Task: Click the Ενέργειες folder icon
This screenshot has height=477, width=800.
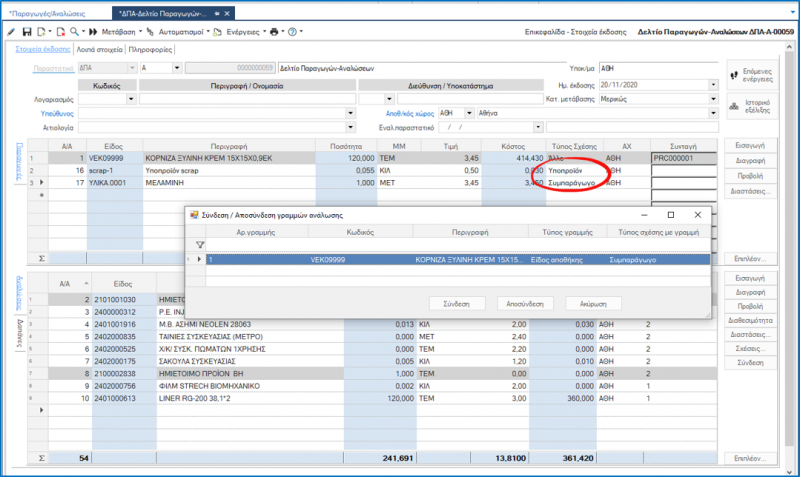Action: click(x=218, y=32)
